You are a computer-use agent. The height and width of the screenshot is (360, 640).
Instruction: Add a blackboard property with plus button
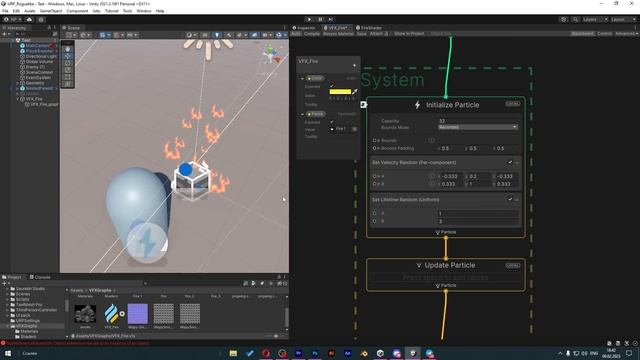[x=354, y=65]
